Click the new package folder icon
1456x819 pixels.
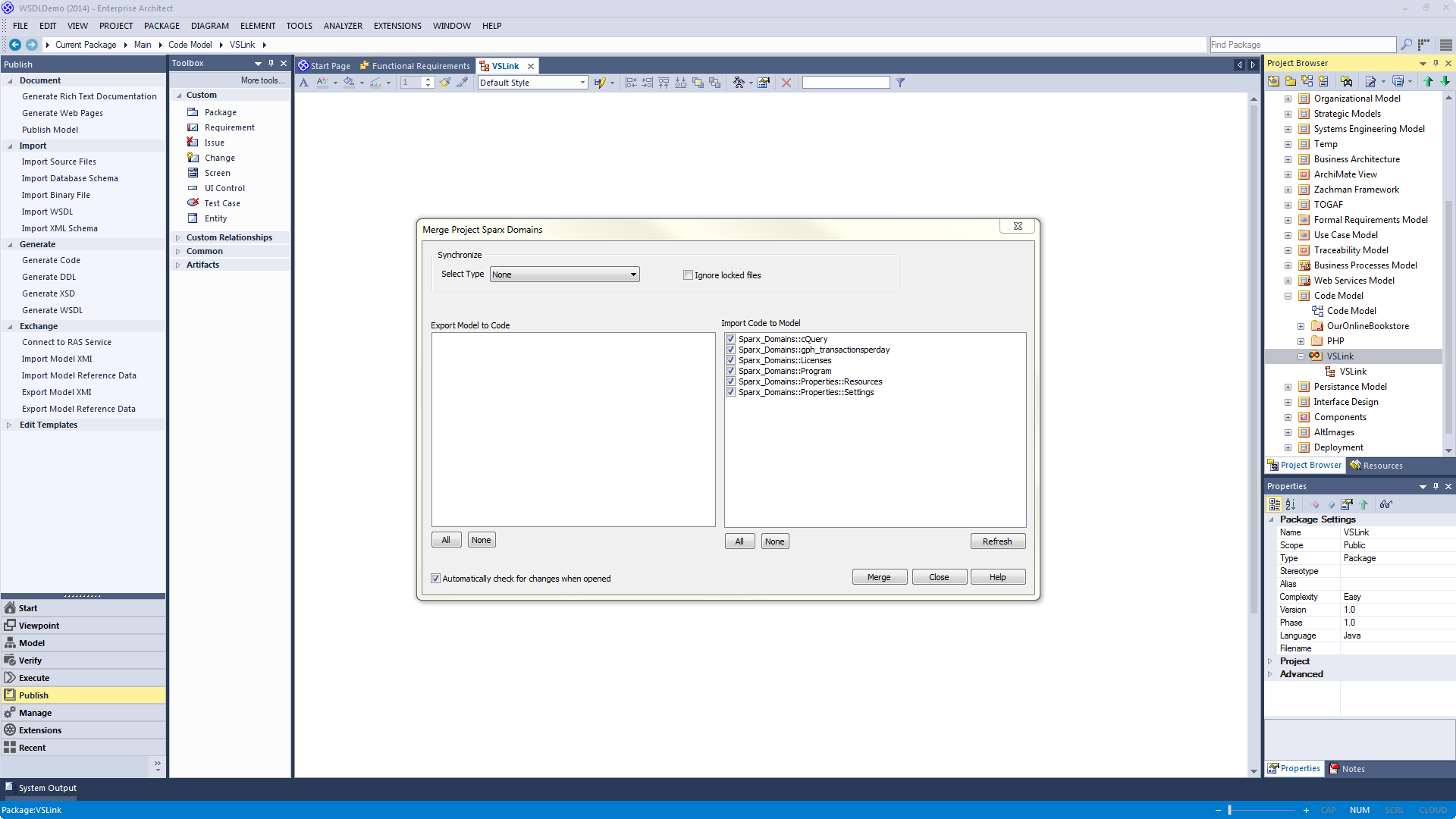tap(1291, 81)
